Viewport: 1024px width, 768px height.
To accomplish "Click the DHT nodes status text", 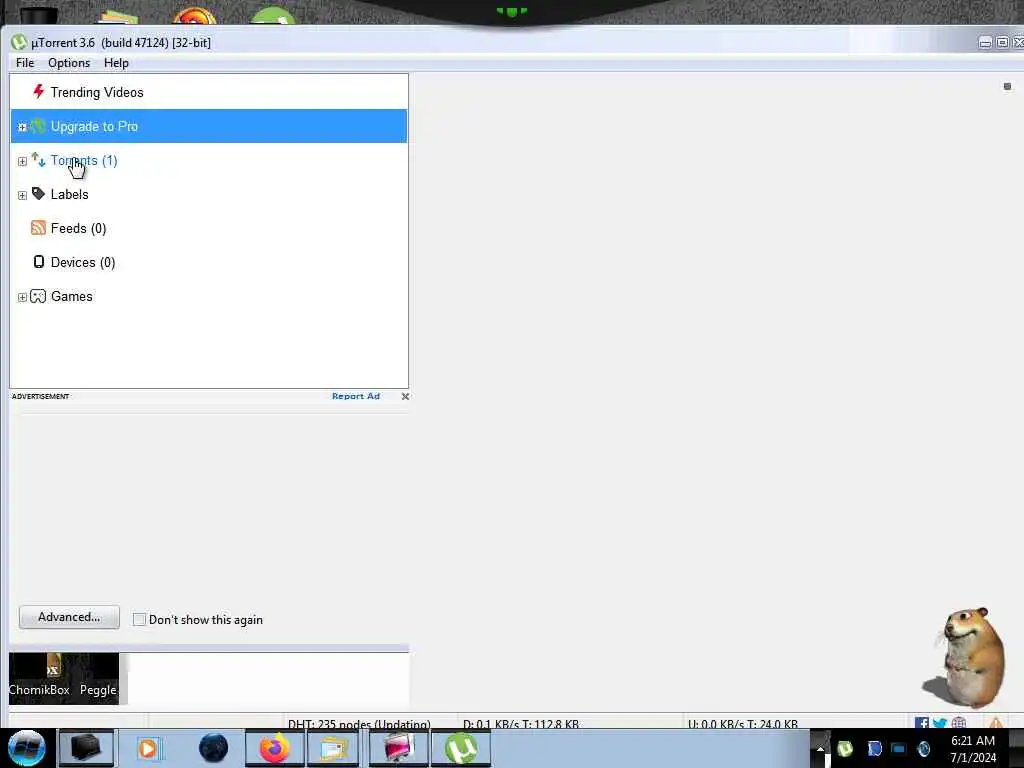I will (359, 724).
